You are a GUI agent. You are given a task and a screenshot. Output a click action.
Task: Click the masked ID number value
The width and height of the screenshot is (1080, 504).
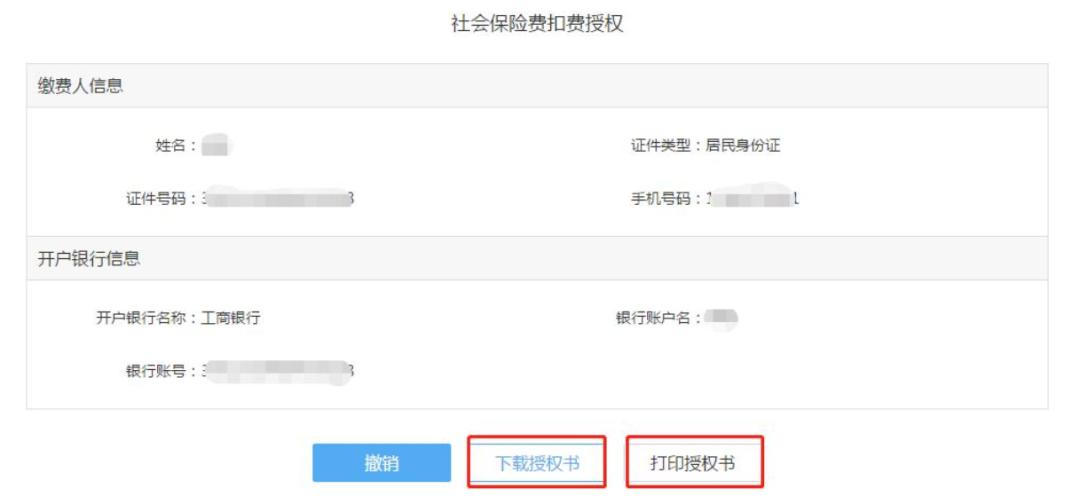tap(278, 198)
